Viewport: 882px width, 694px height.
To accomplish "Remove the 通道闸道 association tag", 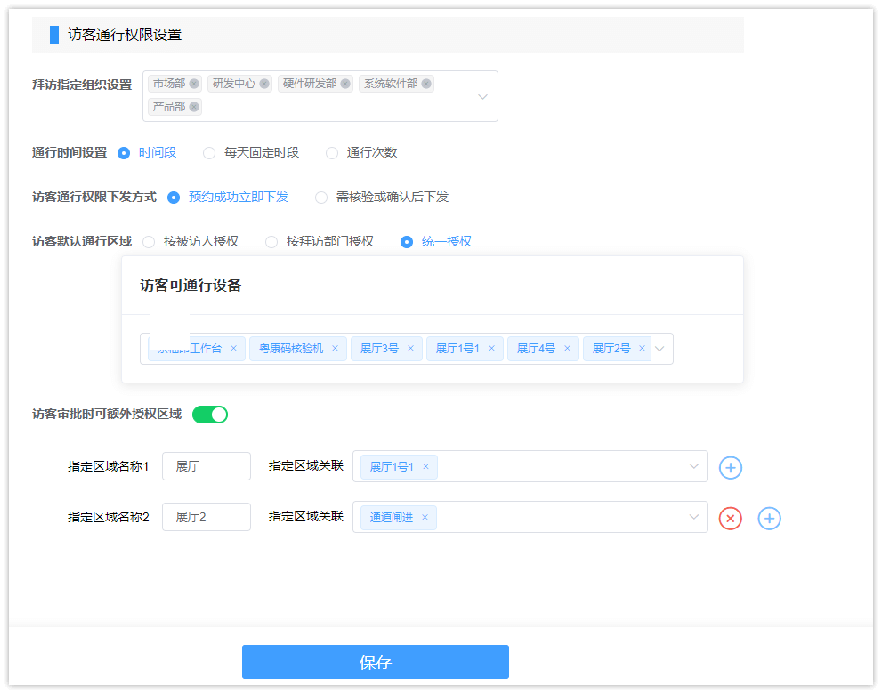I will (x=426, y=518).
